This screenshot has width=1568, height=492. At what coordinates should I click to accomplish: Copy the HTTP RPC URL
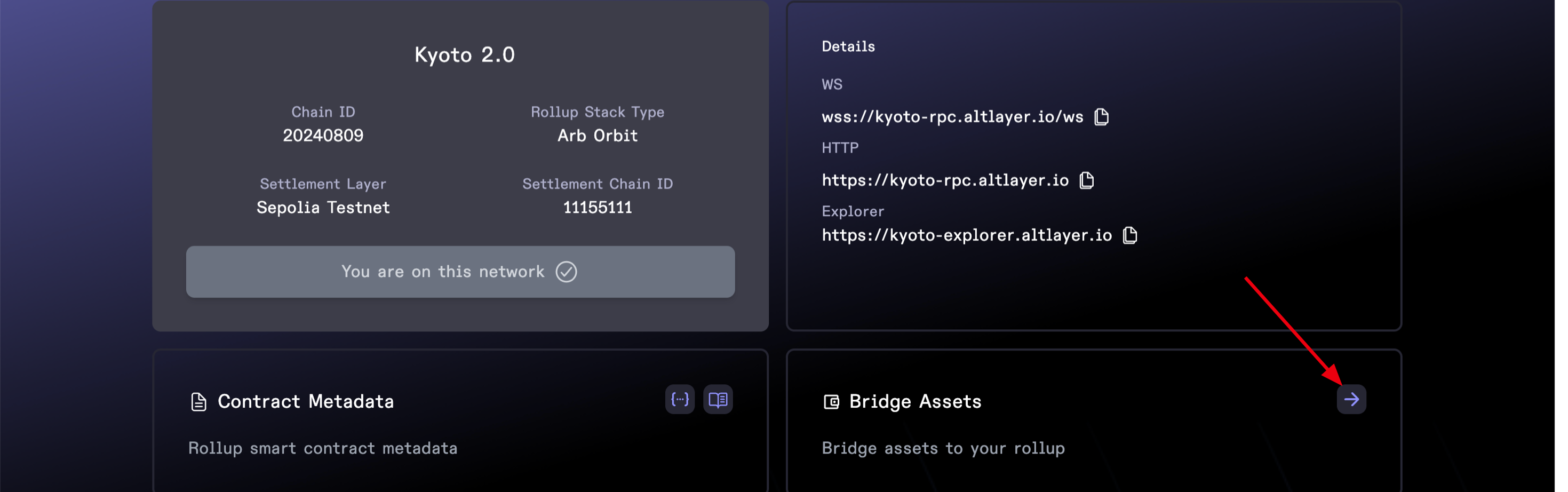coord(1087,180)
